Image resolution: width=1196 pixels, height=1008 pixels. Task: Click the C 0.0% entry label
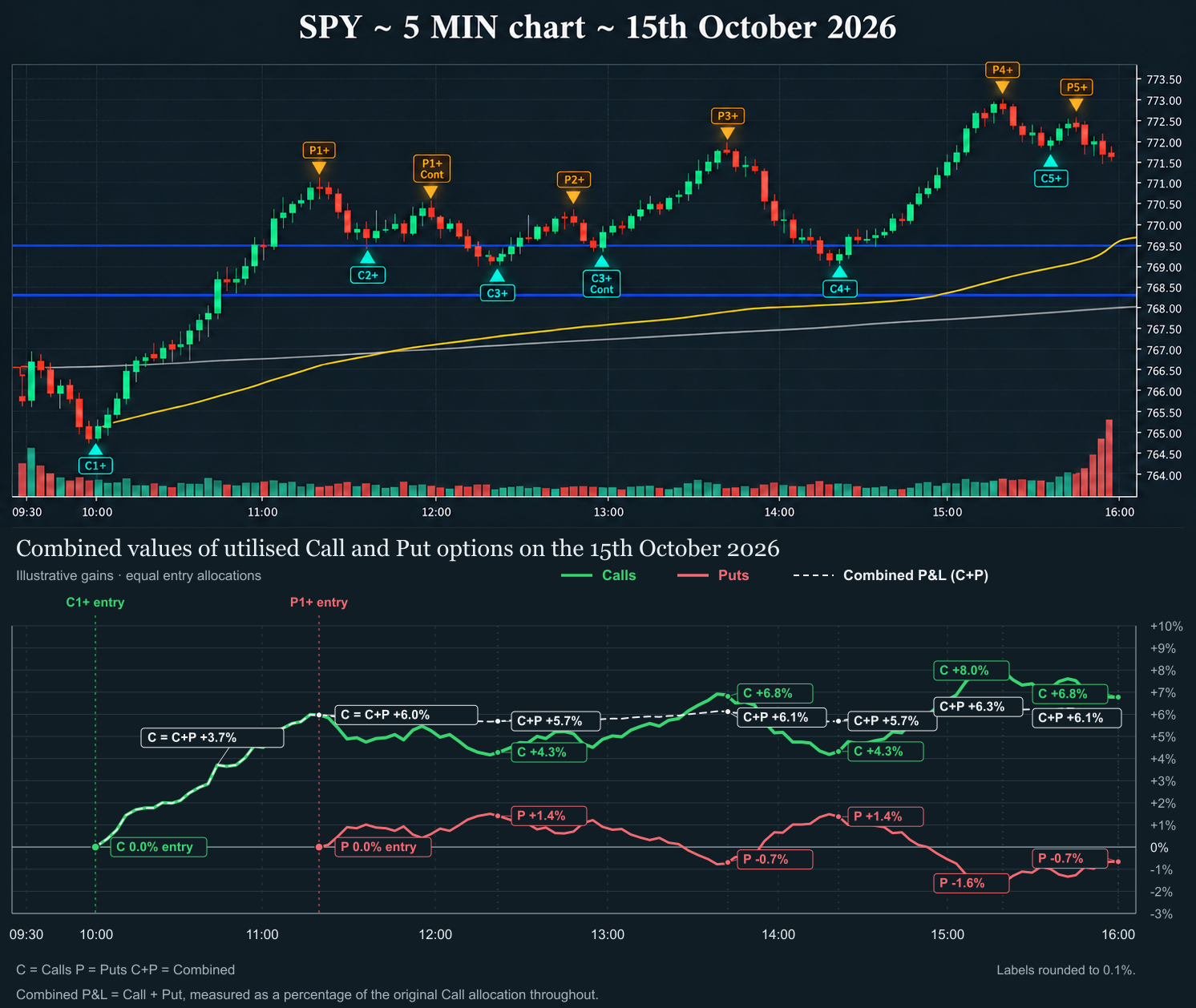pos(158,847)
